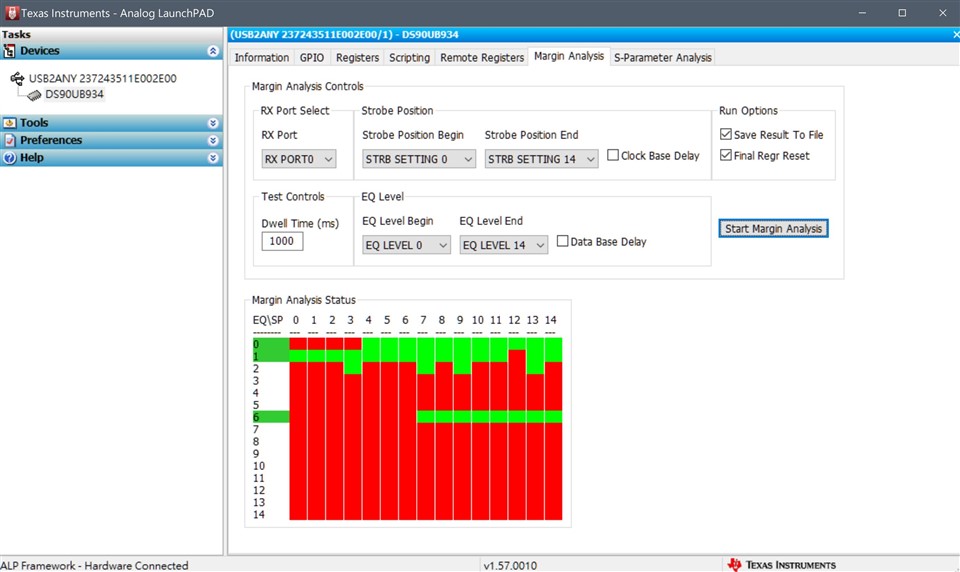The width and height of the screenshot is (960, 572).
Task: Click EQ row label 14
Action: tap(259, 514)
